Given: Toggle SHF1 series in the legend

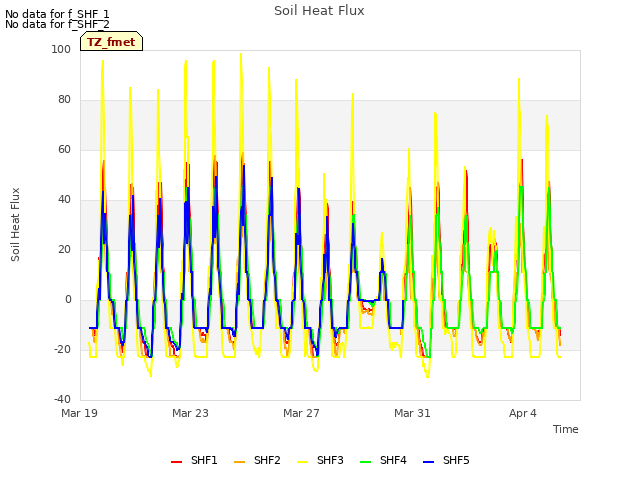Looking at the screenshot, I should point(194,460).
